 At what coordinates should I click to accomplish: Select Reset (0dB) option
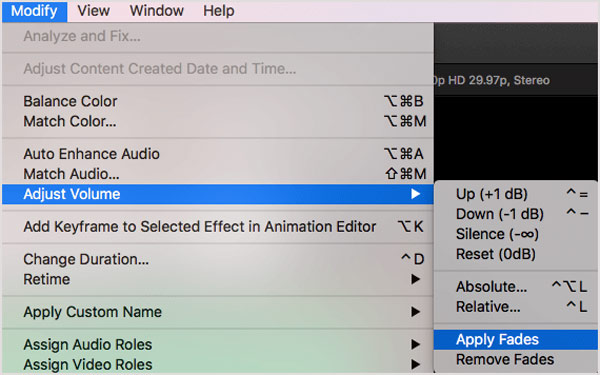(x=515, y=254)
